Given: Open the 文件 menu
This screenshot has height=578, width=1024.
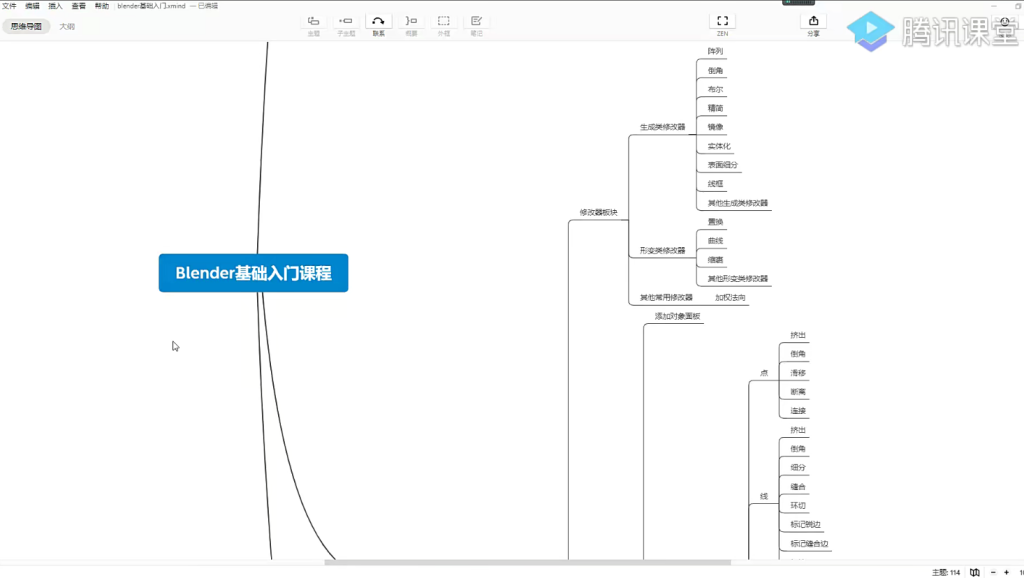Looking at the screenshot, I should coord(9,6).
